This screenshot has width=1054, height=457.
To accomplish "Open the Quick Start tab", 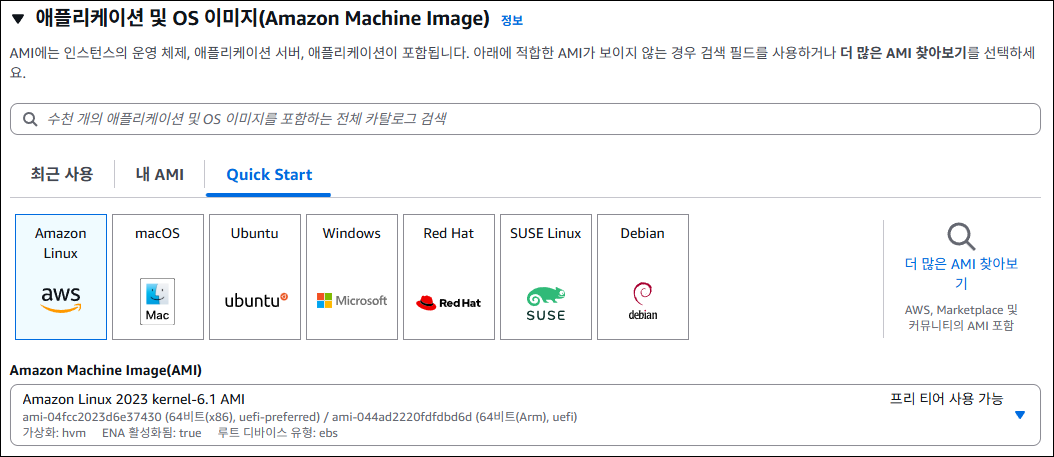I will 269,174.
